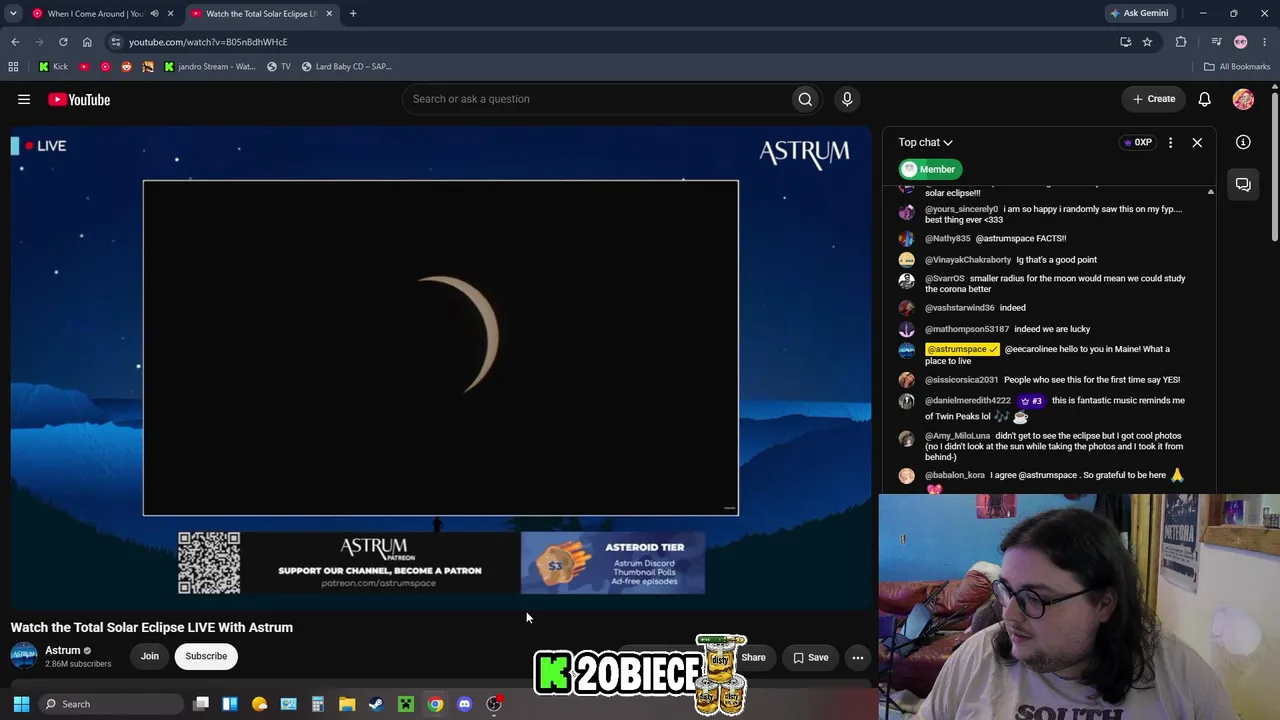
Task: Click the YouTube page scrollbar
Action: coord(1275,165)
